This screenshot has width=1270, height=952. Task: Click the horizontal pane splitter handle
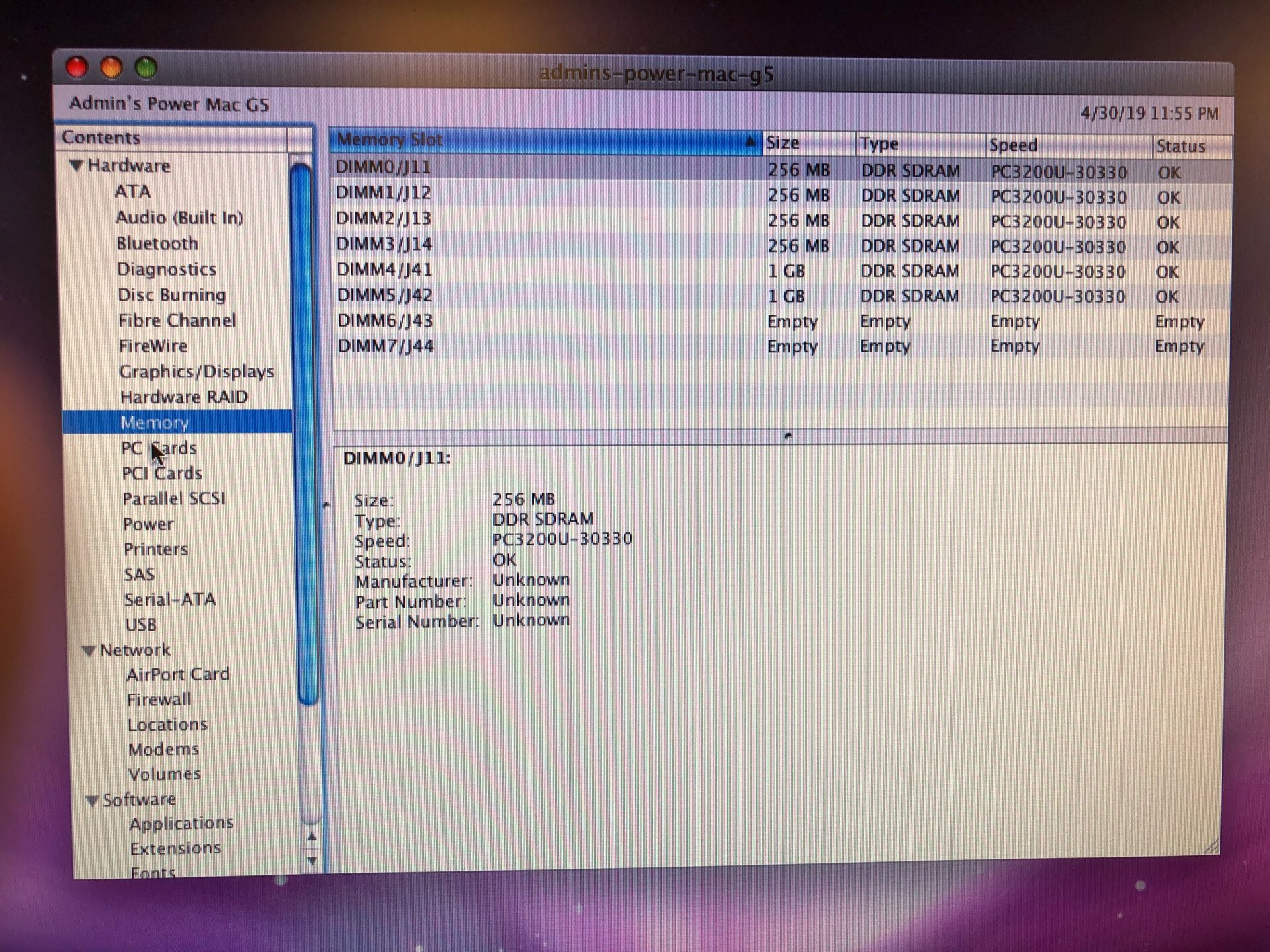point(788,436)
